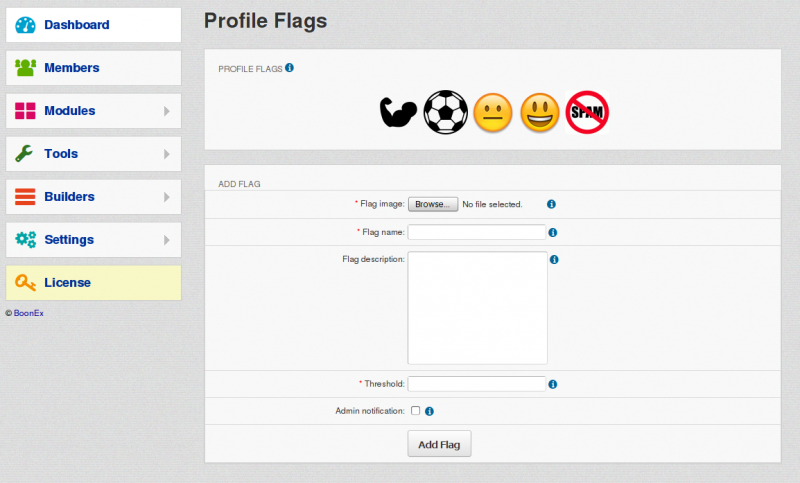The height and width of the screenshot is (483, 800).
Task: Click info icon beside Threshold field
Action: tap(553, 384)
